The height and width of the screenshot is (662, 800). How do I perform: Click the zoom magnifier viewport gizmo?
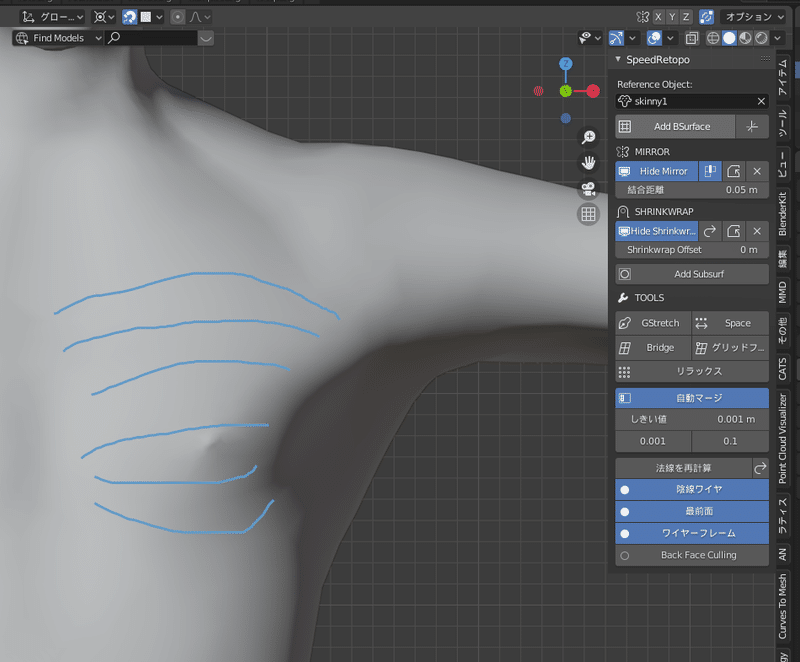tap(588, 136)
